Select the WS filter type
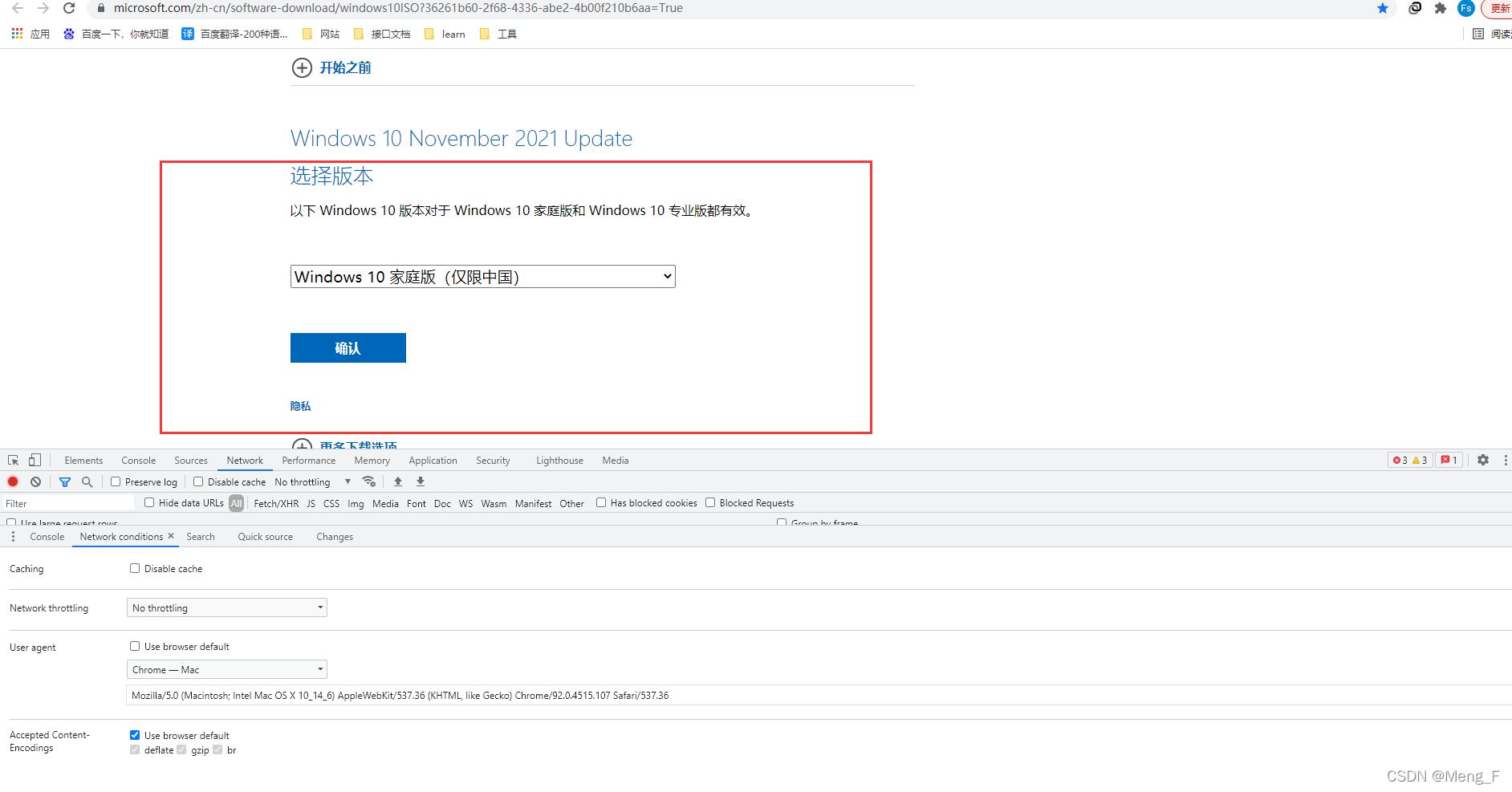This screenshot has height=792, width=1512. click(465, 504)
